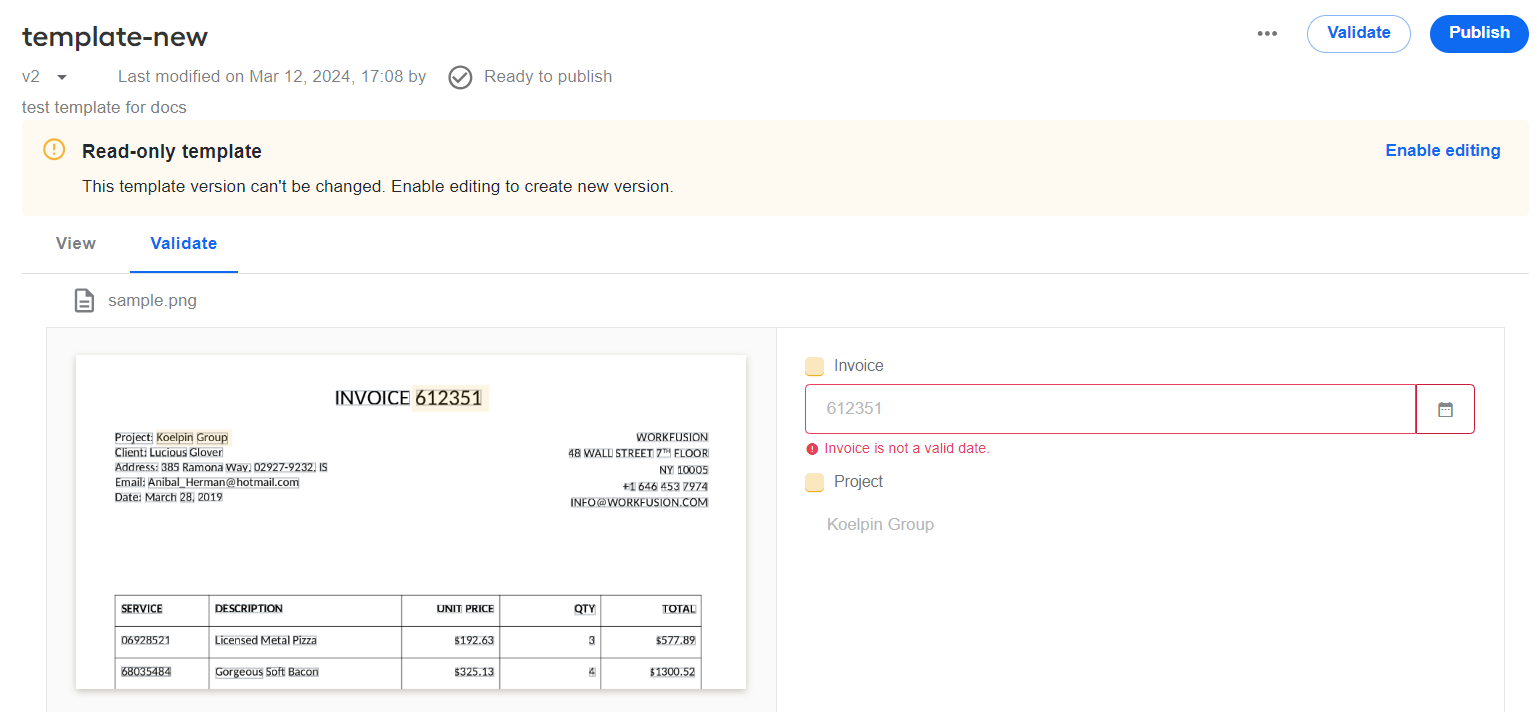The height and width of the screenshot is (712, 1540).
Task: Click 'Licensed Metal Pizza' table cell
Action: click(x=266, y=640)
